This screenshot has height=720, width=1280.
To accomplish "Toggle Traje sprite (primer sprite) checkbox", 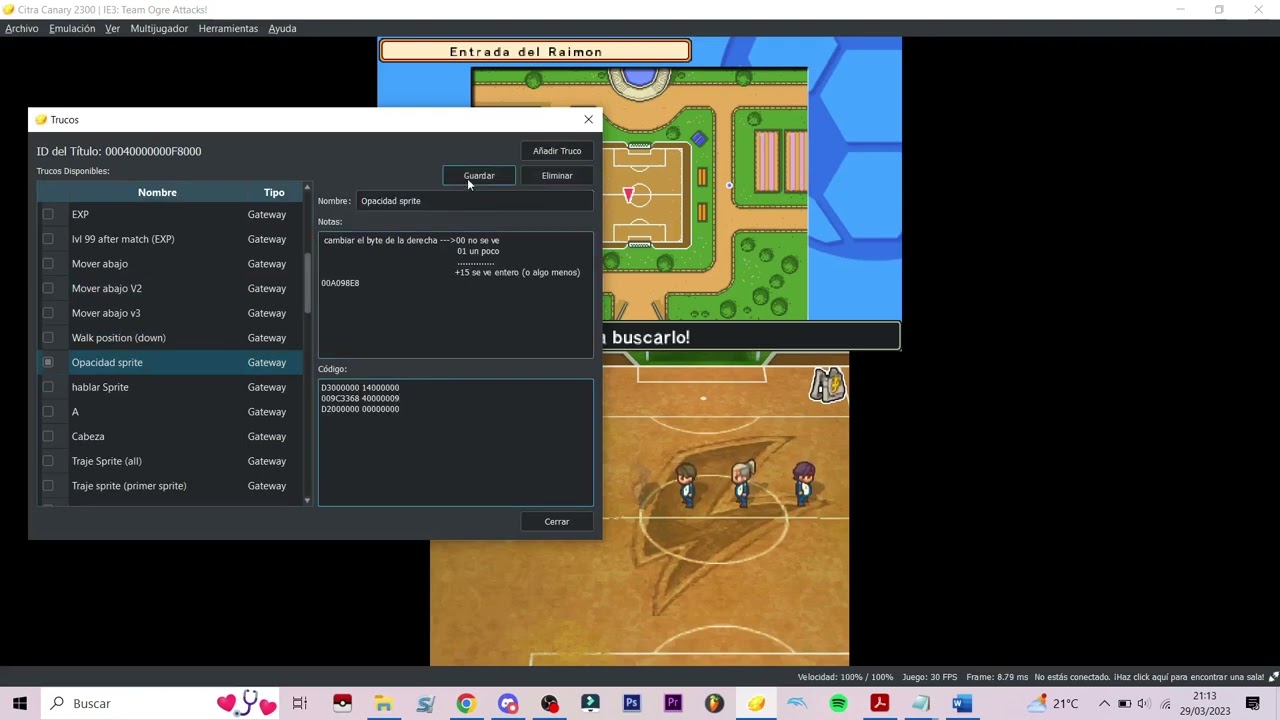I will click(48, 486).
